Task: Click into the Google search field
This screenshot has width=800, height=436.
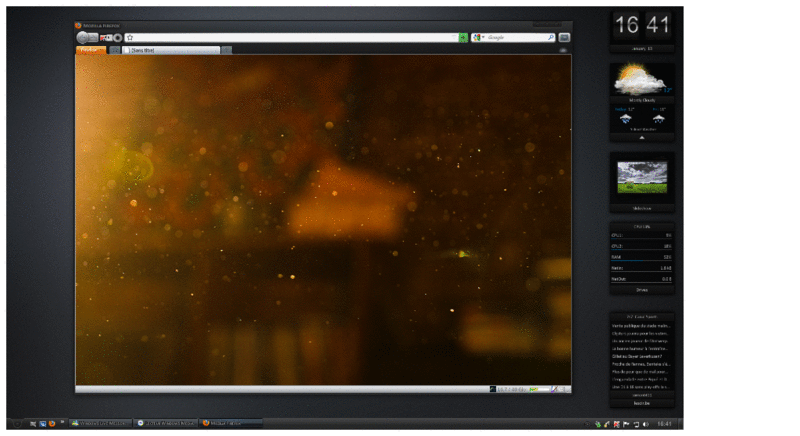Action: coord(517,37)
